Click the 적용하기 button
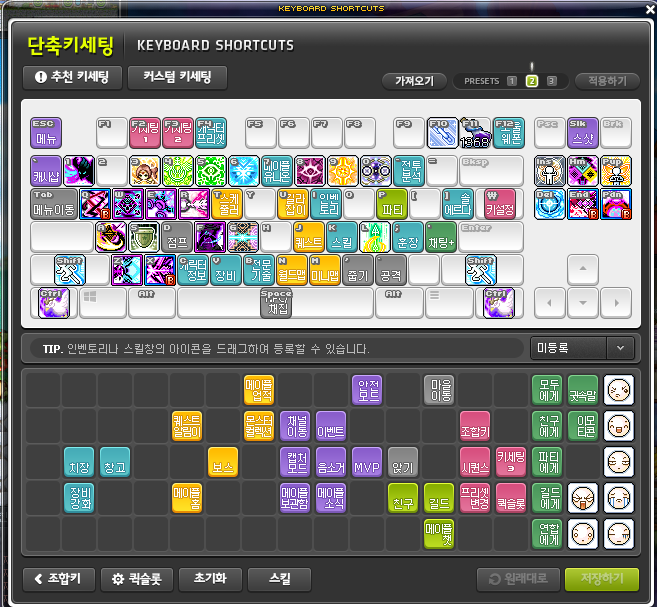This screenshot has width=657, height=607. tap(608, 81)
